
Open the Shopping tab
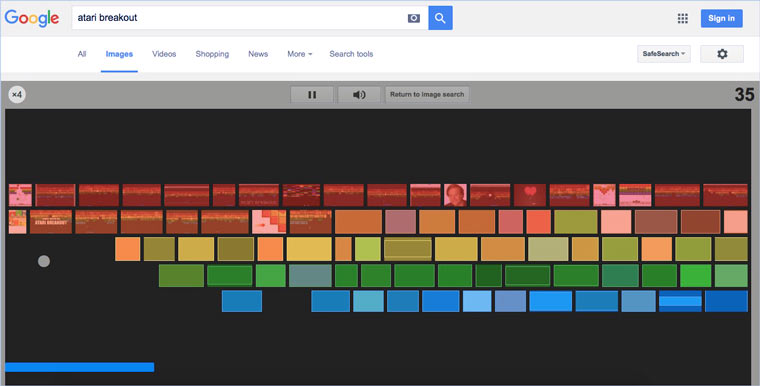[212, 54]
